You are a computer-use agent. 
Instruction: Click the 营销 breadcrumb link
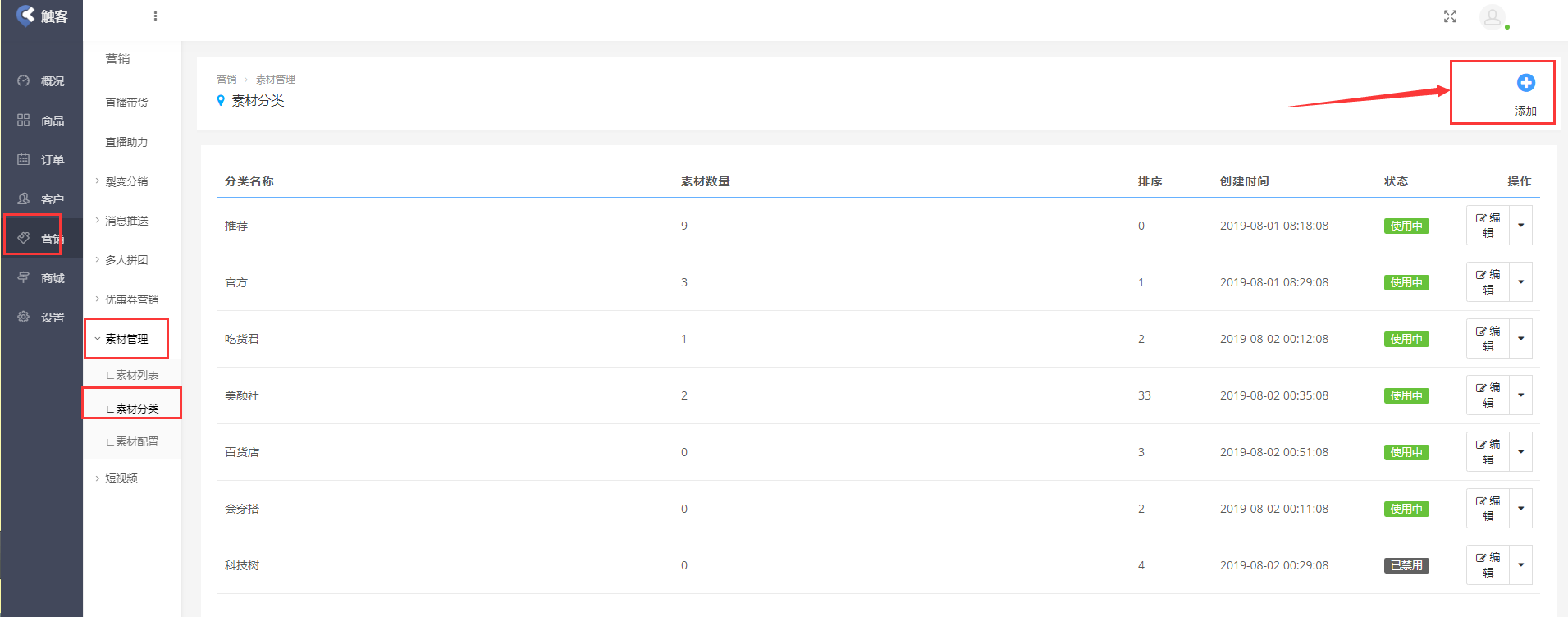tap(226, 80)
